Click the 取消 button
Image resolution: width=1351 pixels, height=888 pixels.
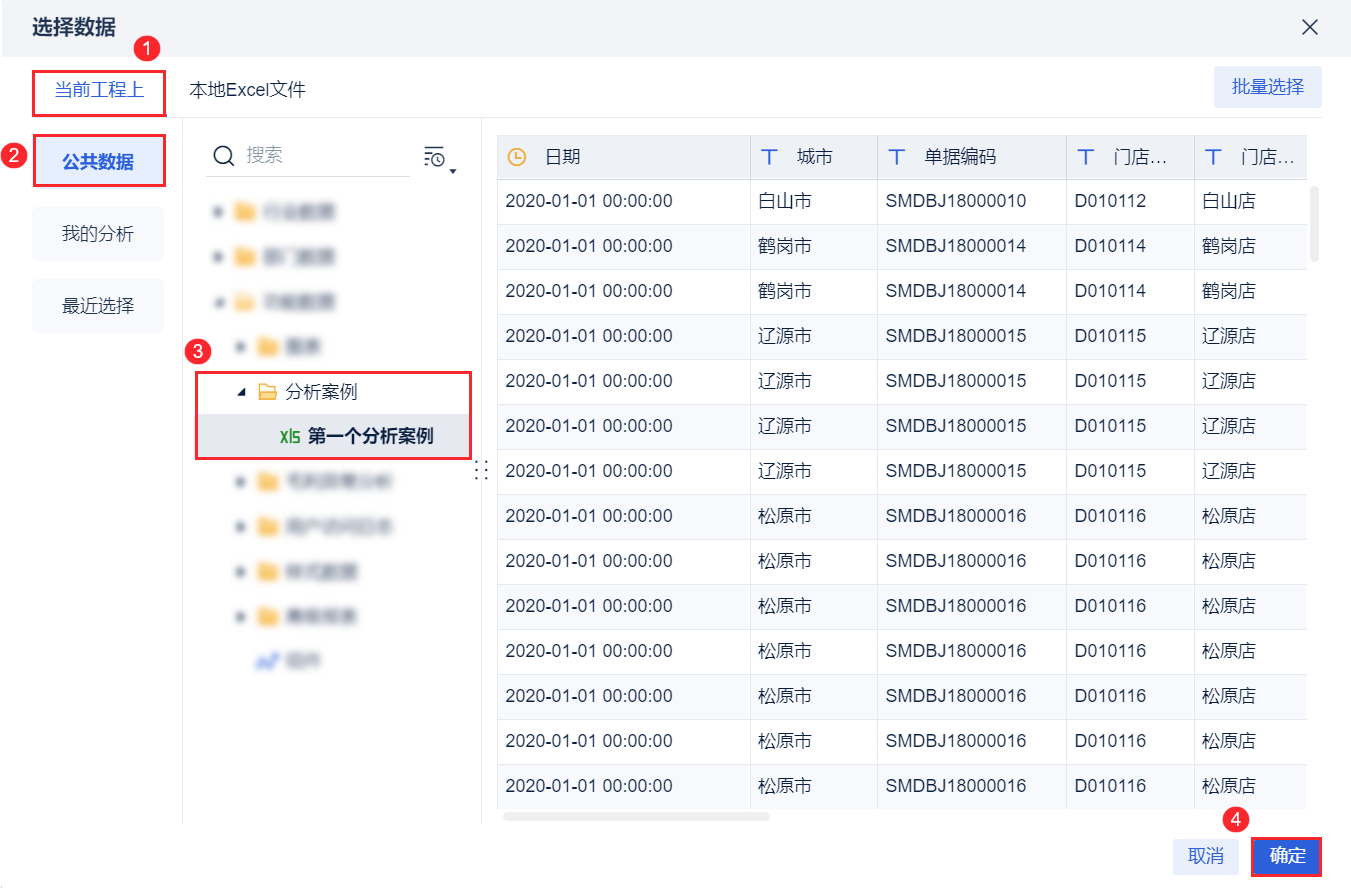click(1206, 856)
